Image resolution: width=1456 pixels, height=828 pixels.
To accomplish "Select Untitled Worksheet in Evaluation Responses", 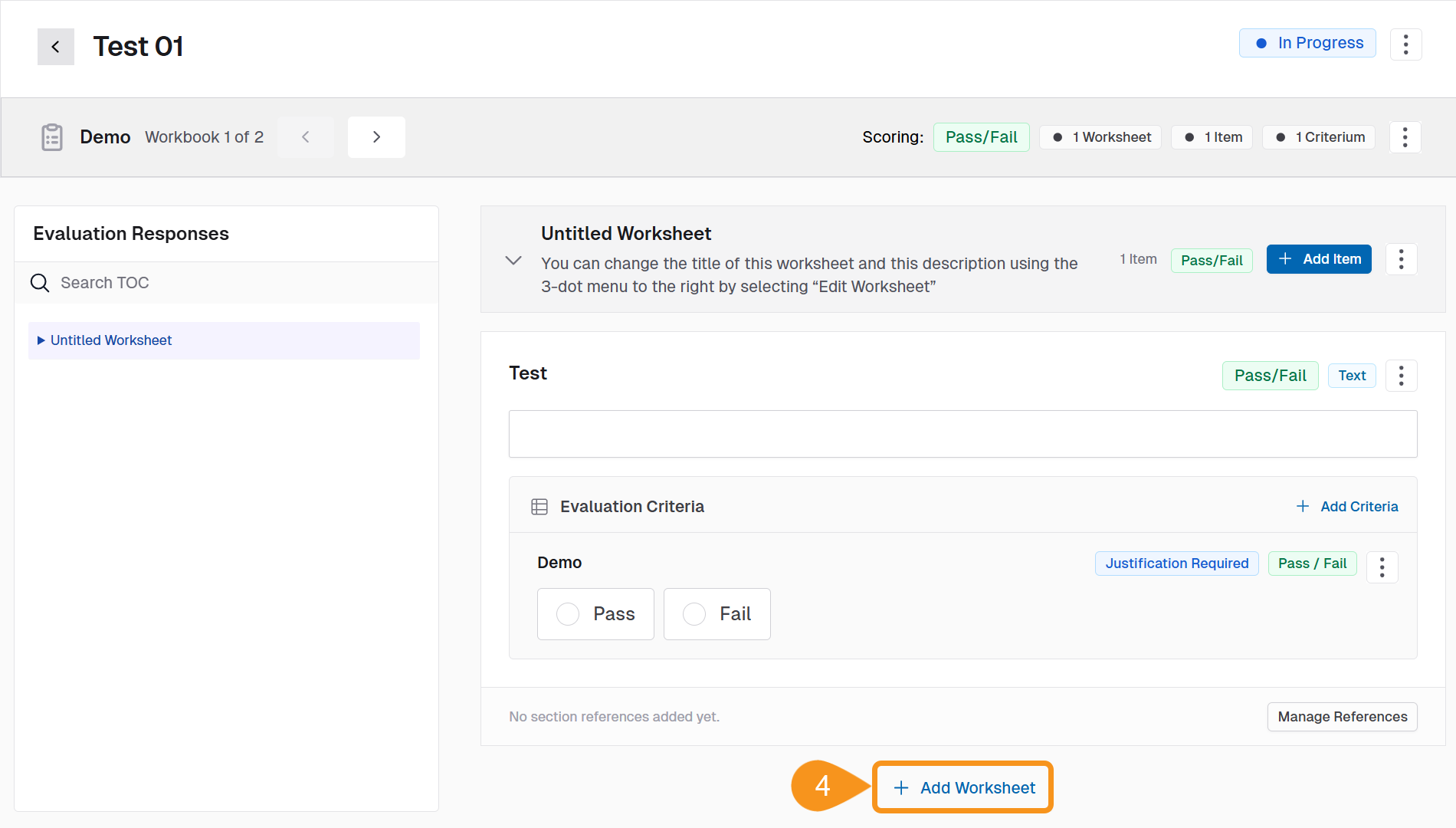I will pos(111,340).
